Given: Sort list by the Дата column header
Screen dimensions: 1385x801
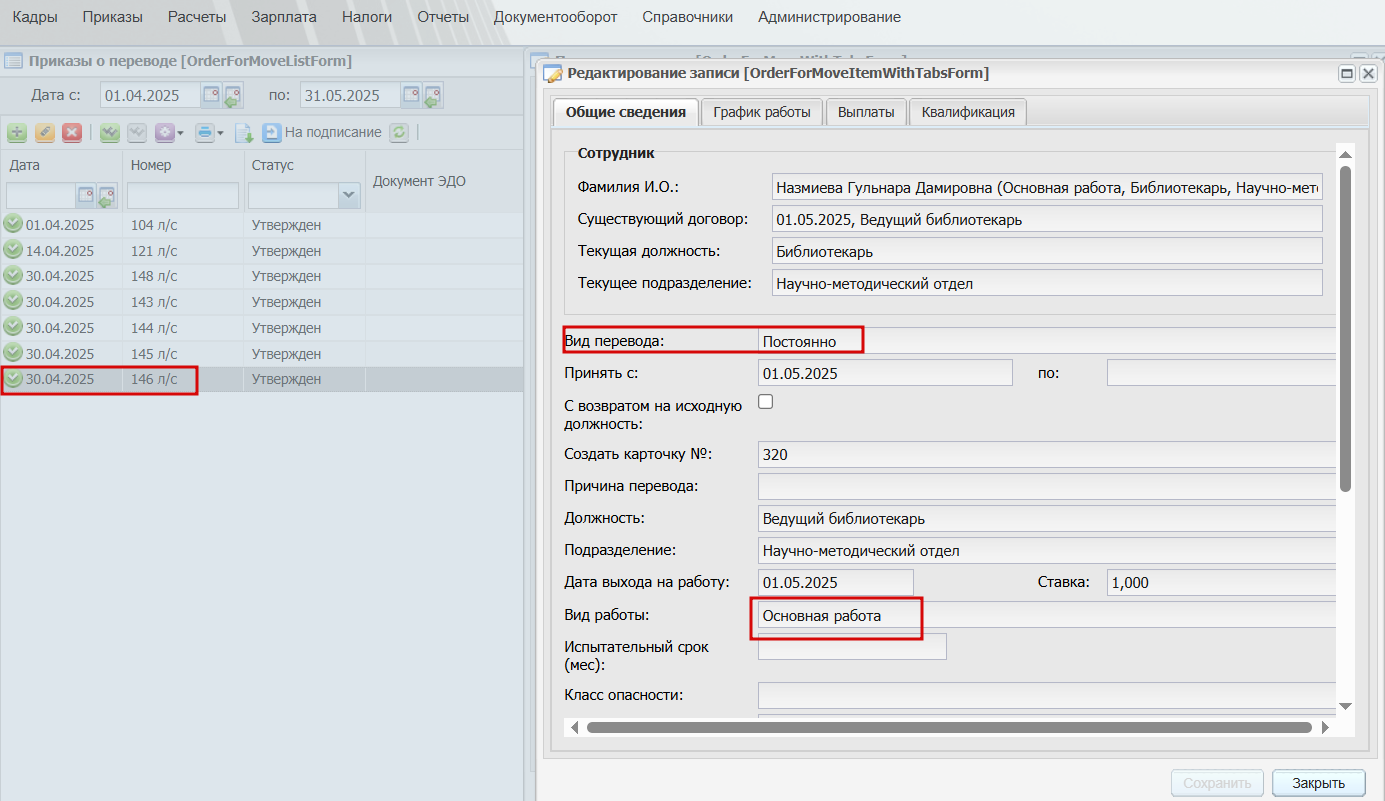Looking at the screenshot, I should (x=61, y=165).
